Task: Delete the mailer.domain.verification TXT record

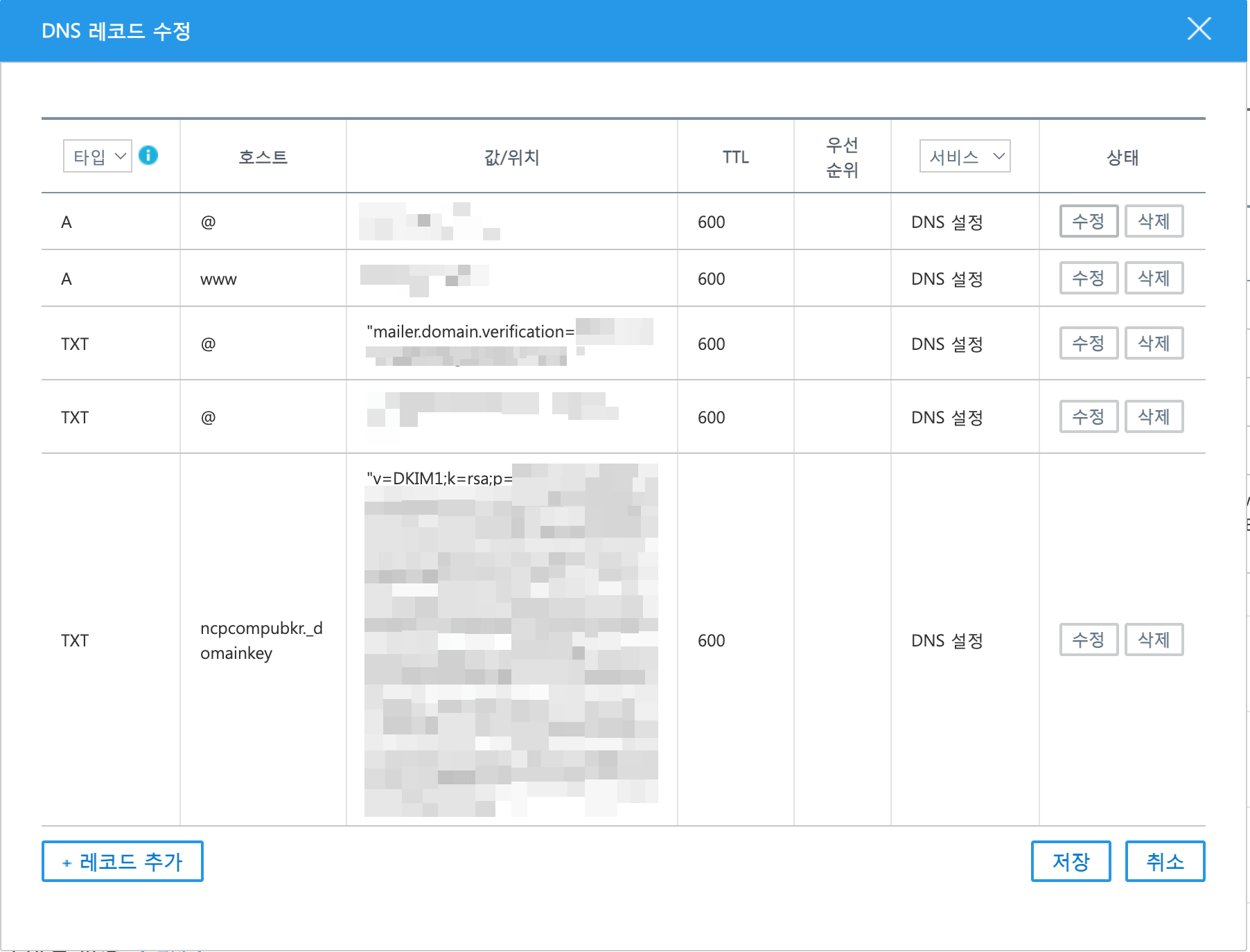Action: pyautogui.click(x=1154, y=344)
